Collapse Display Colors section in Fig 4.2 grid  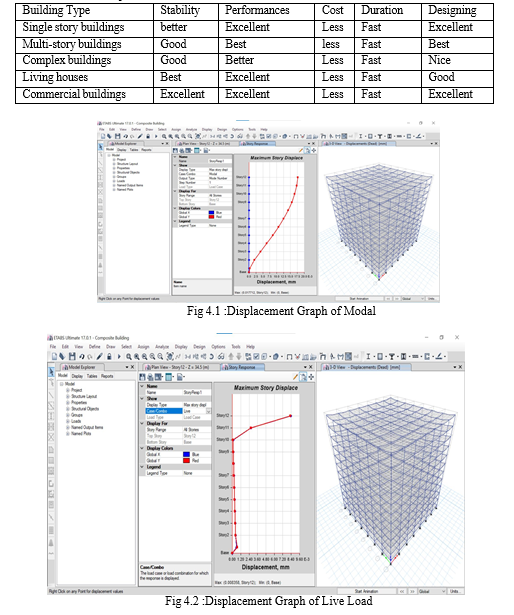[142, 448]
